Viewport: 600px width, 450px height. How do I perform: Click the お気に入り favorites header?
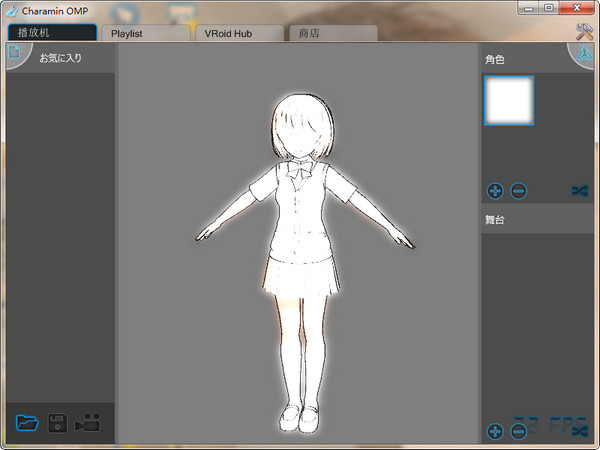60,58
